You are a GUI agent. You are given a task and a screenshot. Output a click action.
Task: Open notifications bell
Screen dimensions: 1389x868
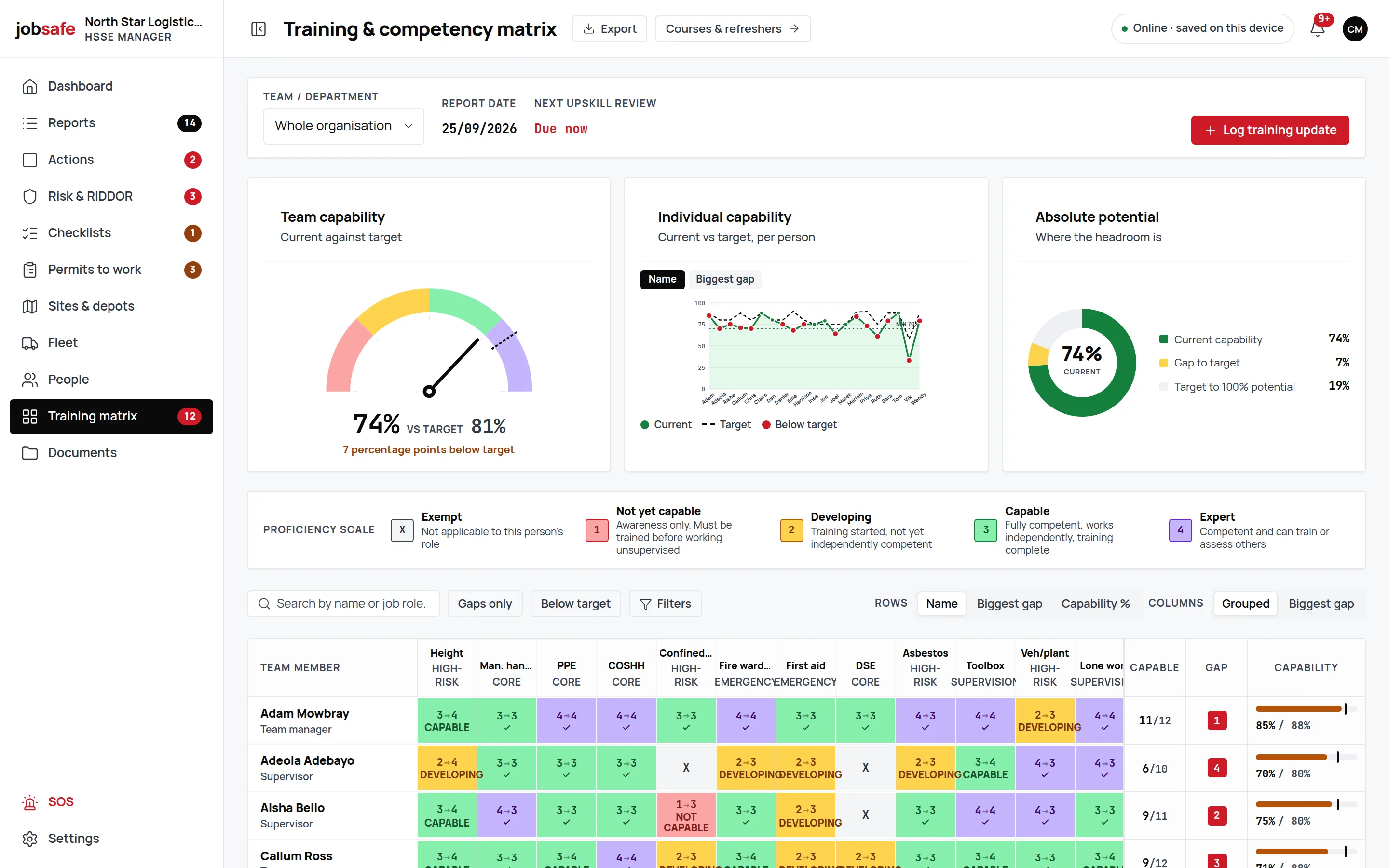pos(1318,29)
